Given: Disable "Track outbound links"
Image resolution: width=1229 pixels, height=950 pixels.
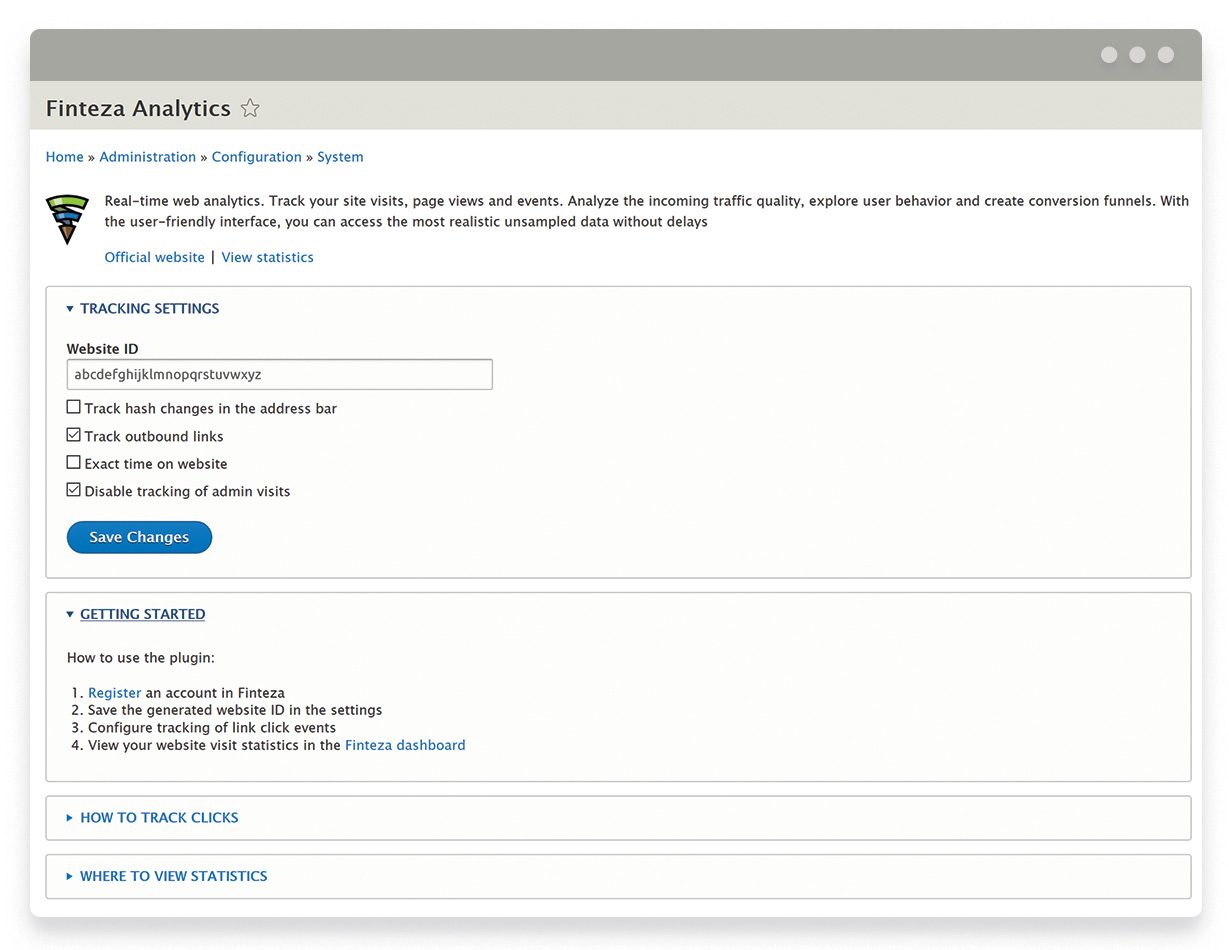Looking at the screenshot, I should pyautogui.click(x=73, y=434).
